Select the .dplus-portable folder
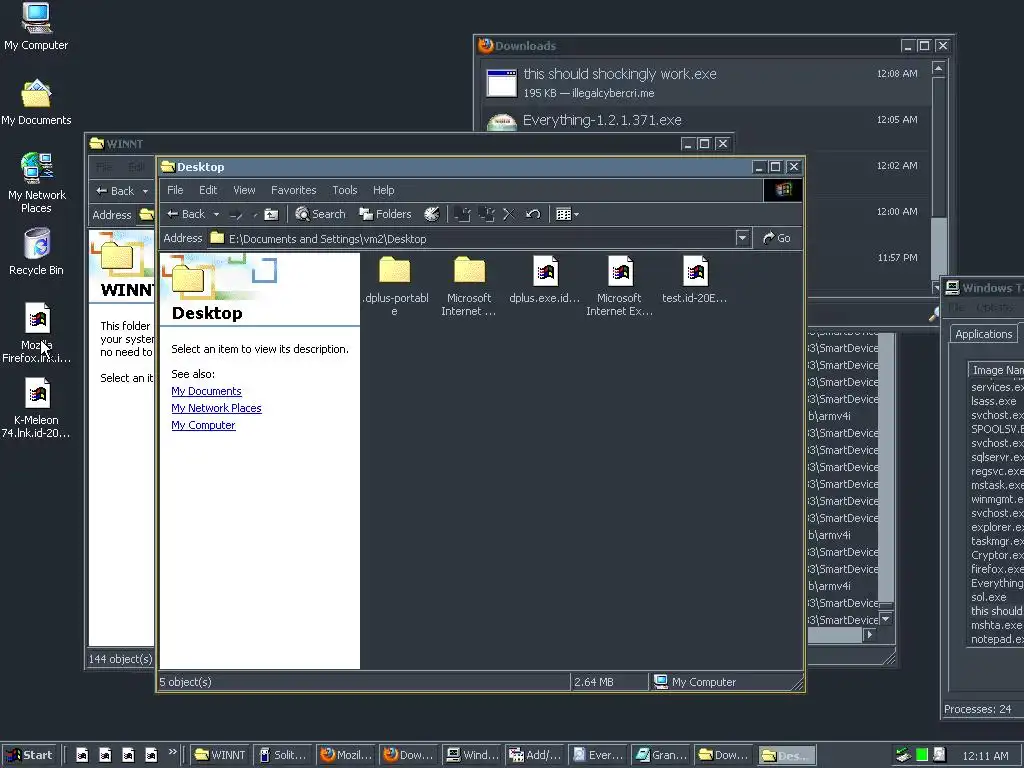1024x768 pixels. tap(394, 285)
